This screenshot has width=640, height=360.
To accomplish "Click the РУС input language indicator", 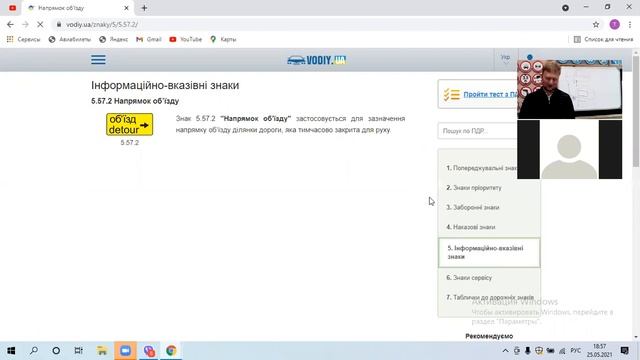I will click(576, 351).
